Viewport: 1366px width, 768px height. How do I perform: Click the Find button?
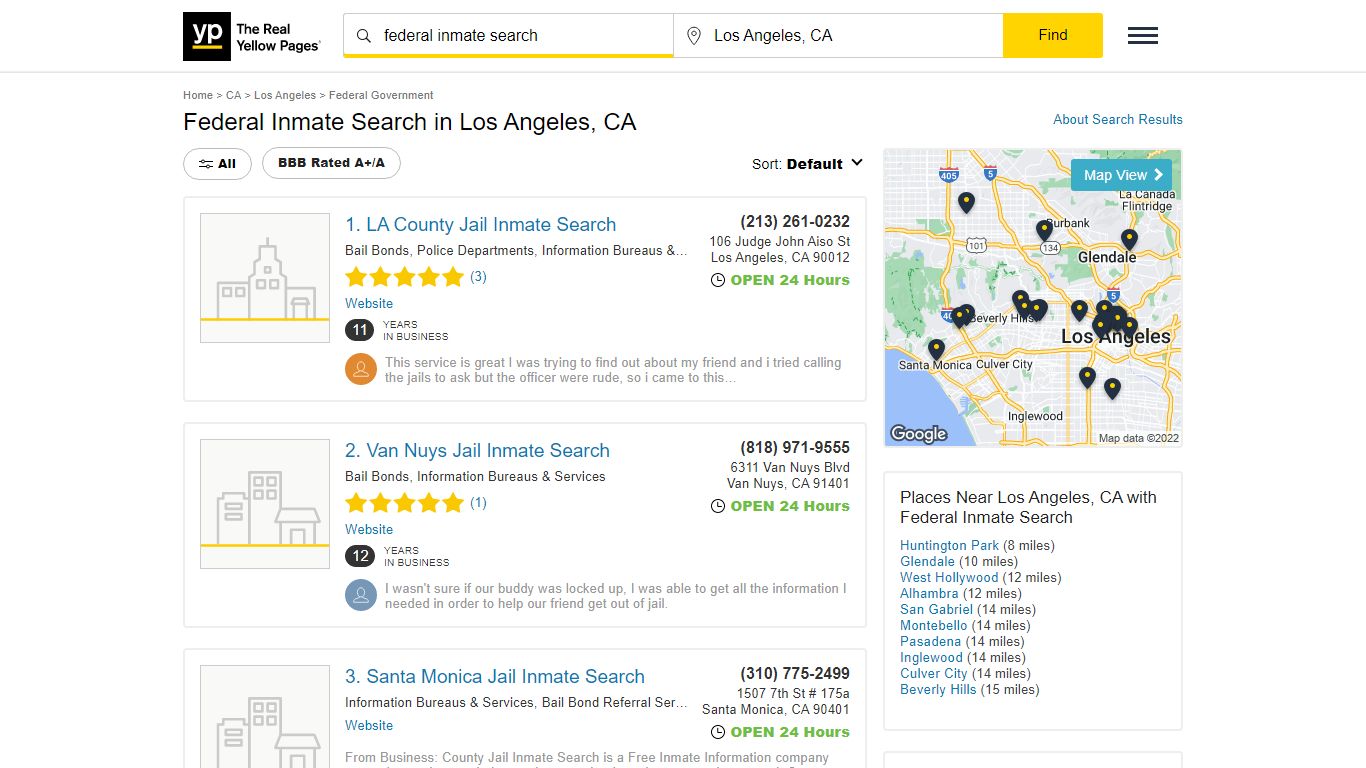(x=1053, y=35)
